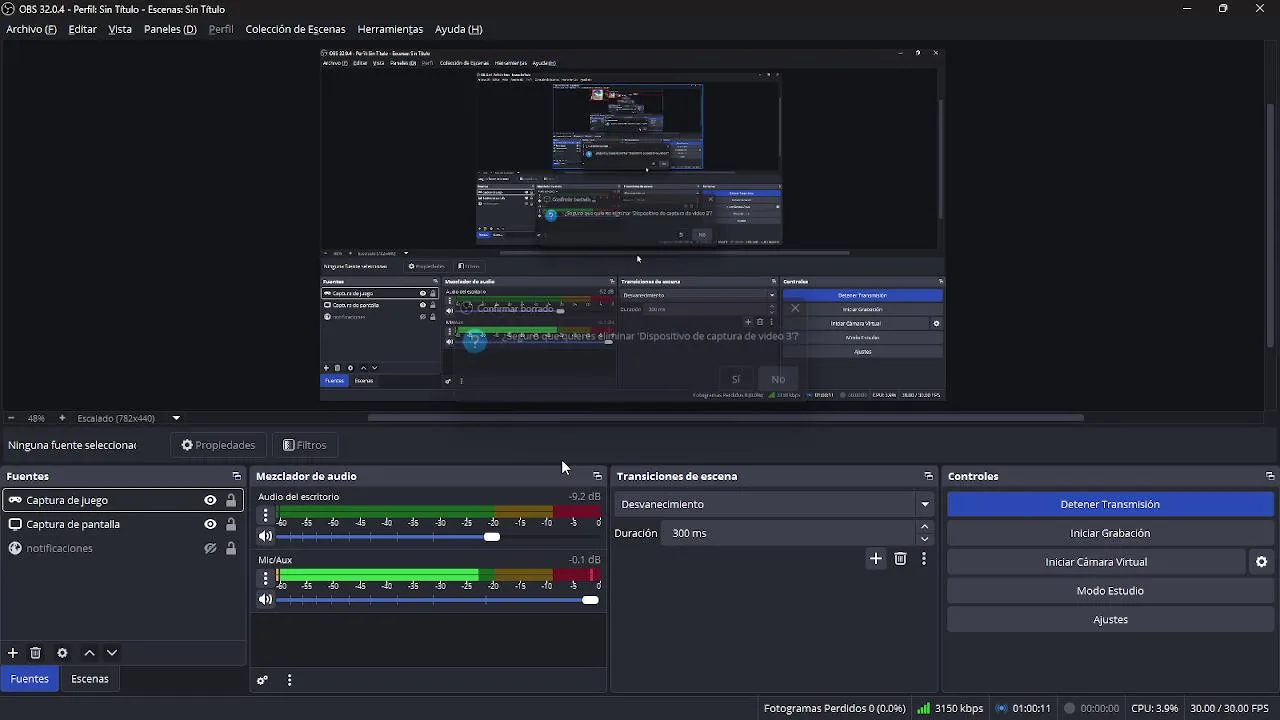Click Captura de pantalla monitor icon

[15, 524]
